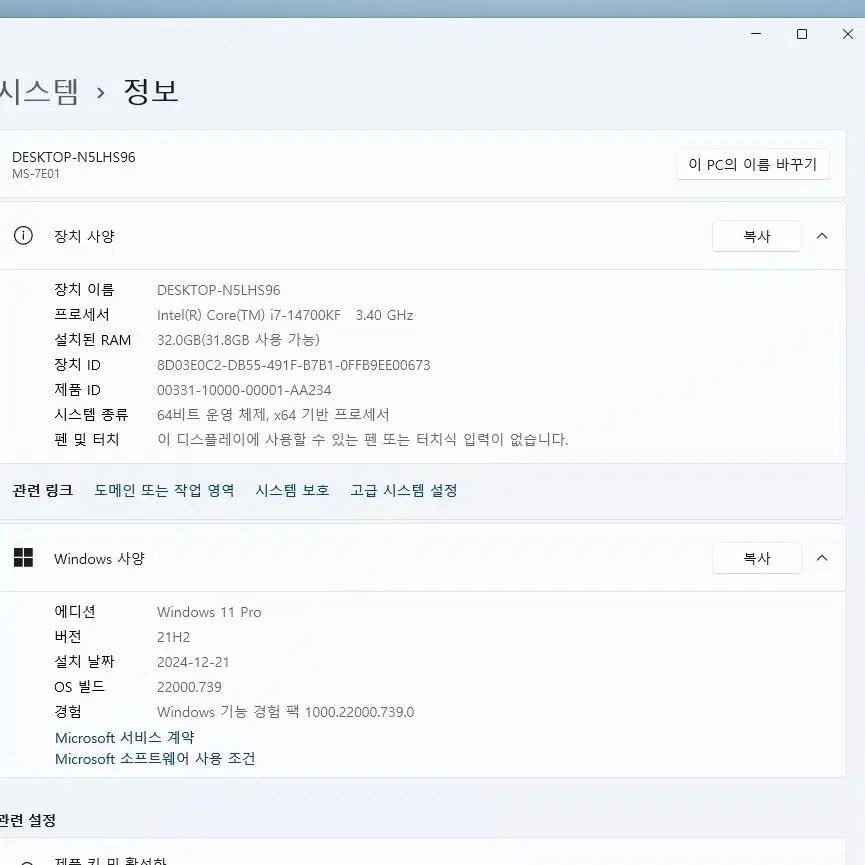Click the 시스템 종류 label

[x=91, y=415]
